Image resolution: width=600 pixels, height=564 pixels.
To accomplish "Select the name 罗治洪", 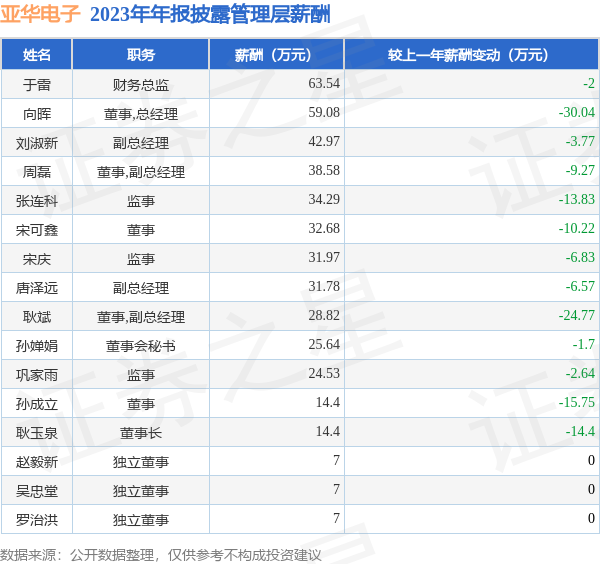I will (37, 520).
